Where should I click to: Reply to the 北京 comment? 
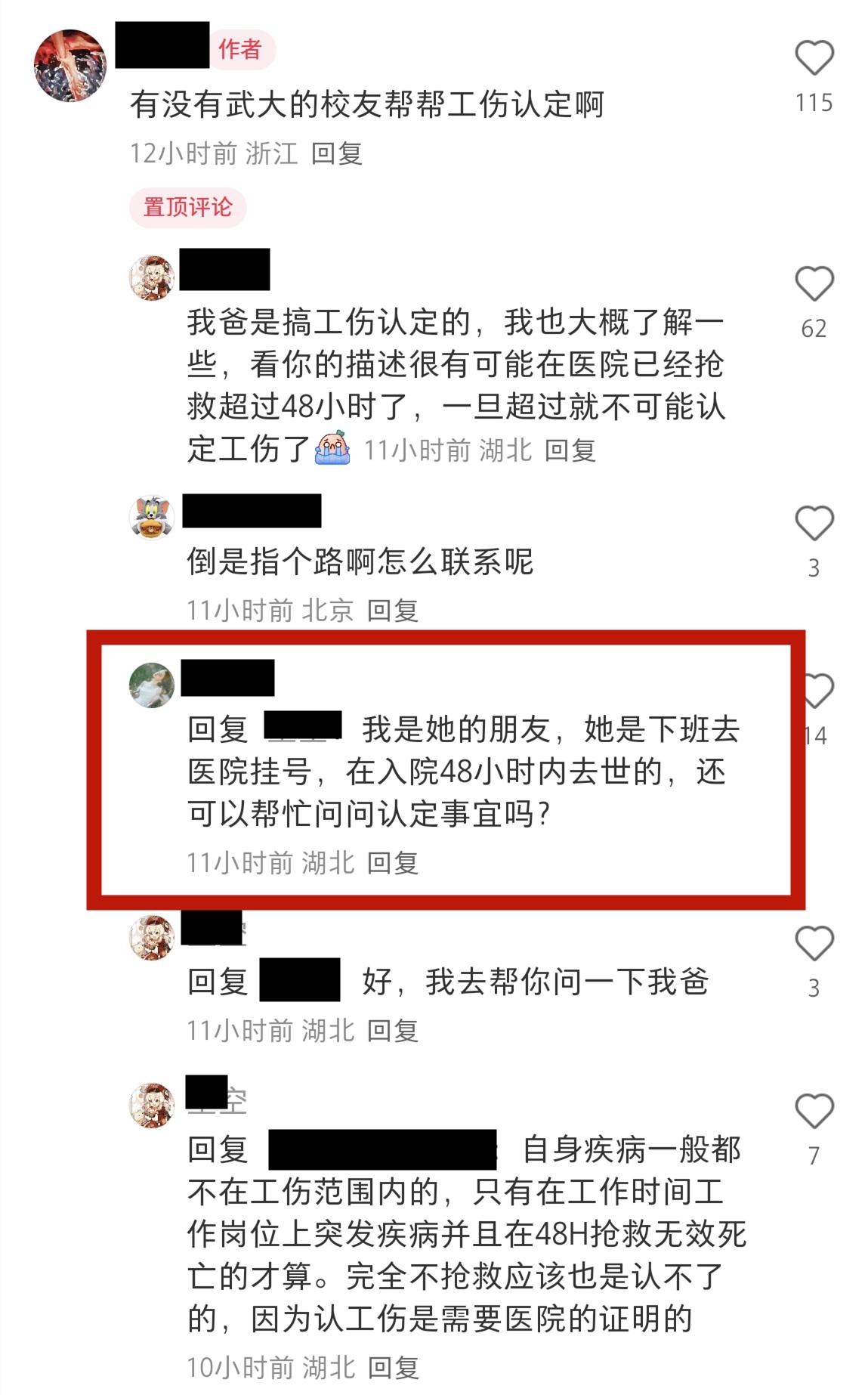[393, 611]
